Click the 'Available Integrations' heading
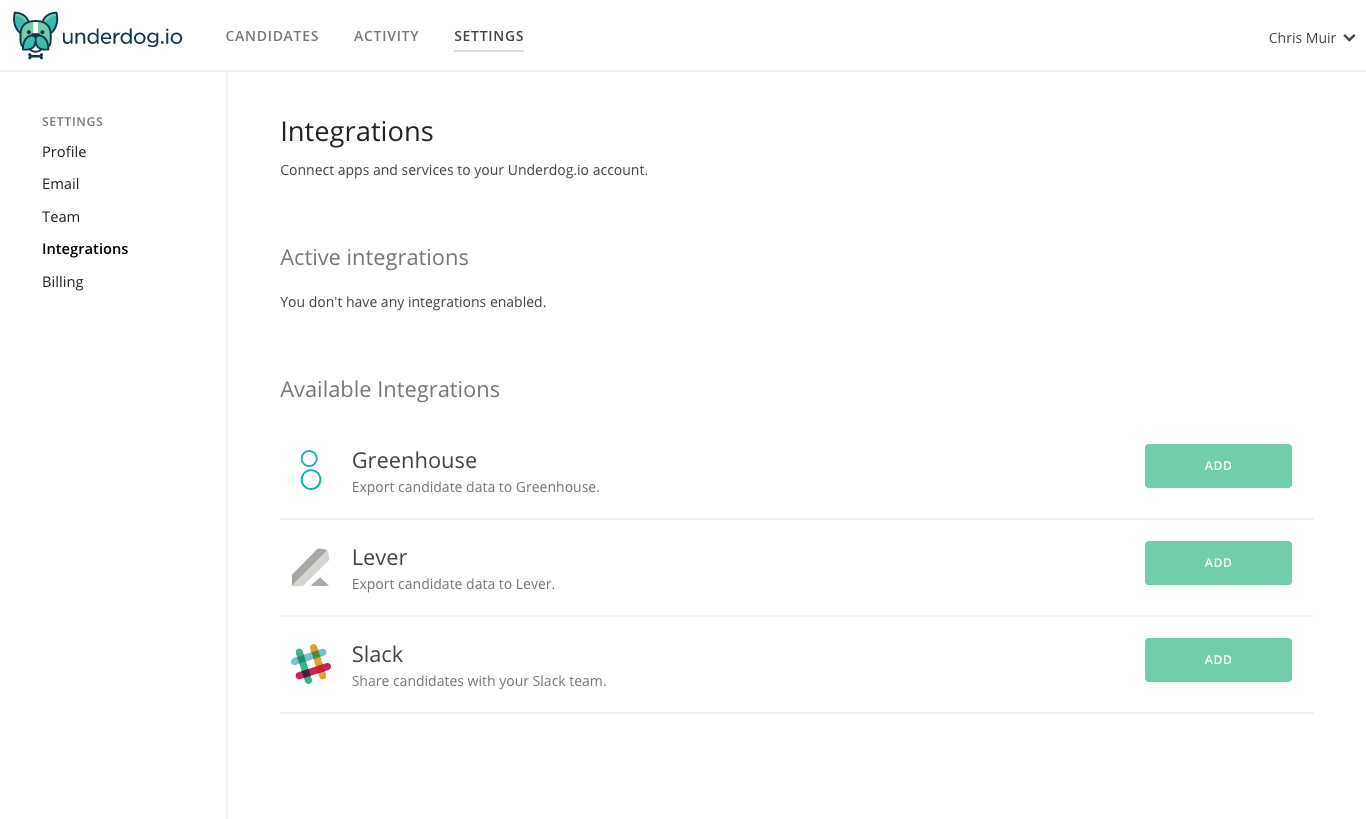This screenshot has width=1366, height=819. [390, 390]
